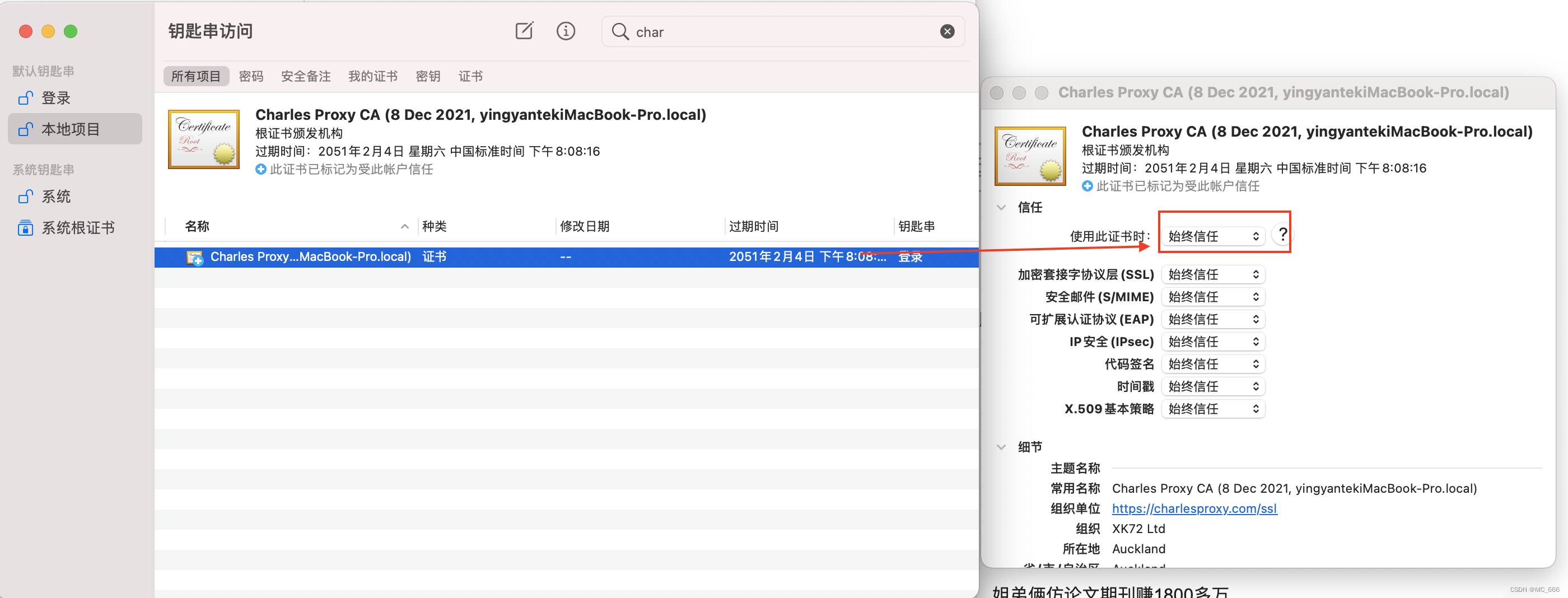The image size is (1568, 598).
Task: Open the charlesproxy.com/ssl link
Action: (1194, 508)
